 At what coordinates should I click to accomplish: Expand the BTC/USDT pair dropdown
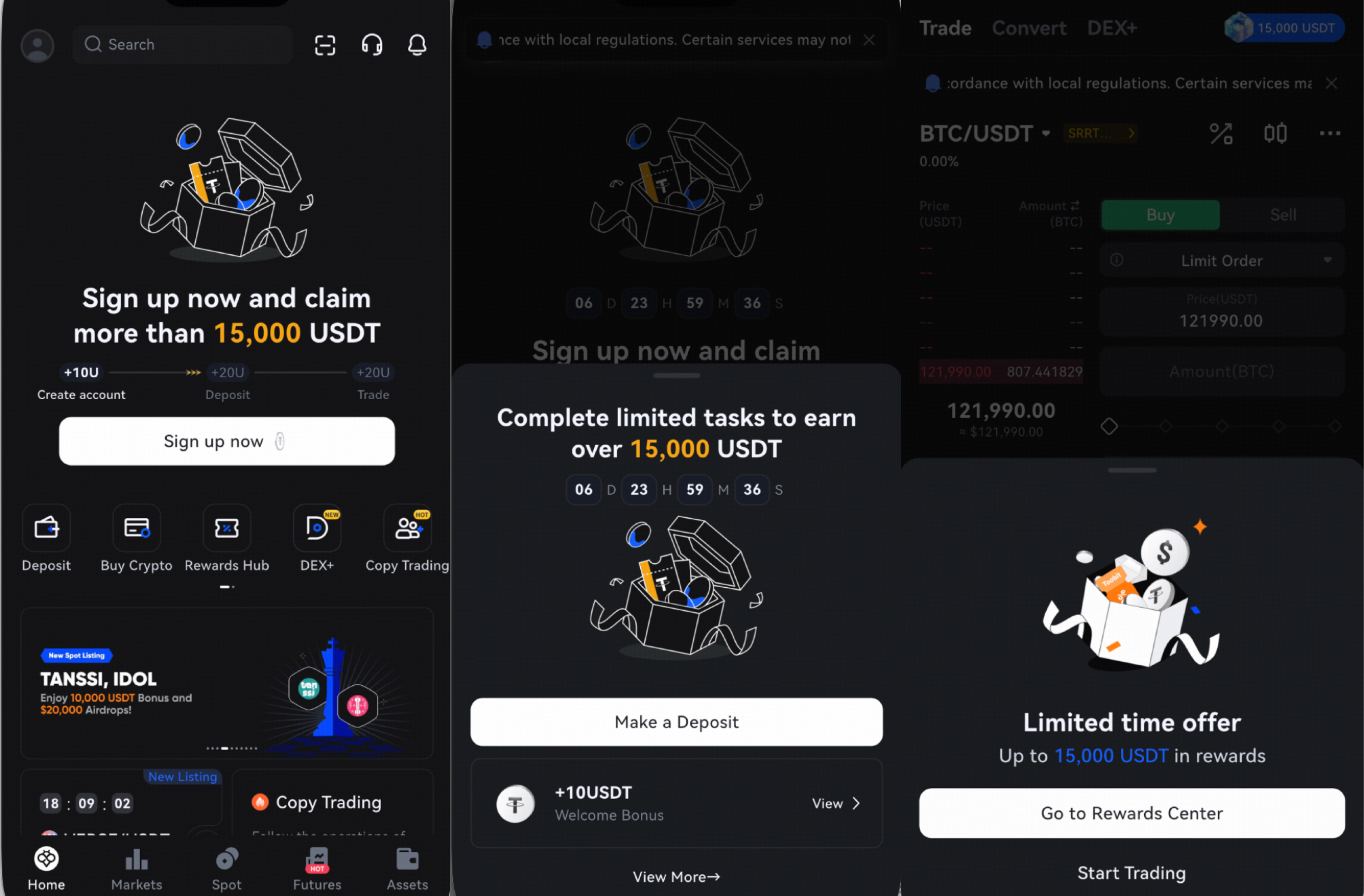[x=1046, y=133]
